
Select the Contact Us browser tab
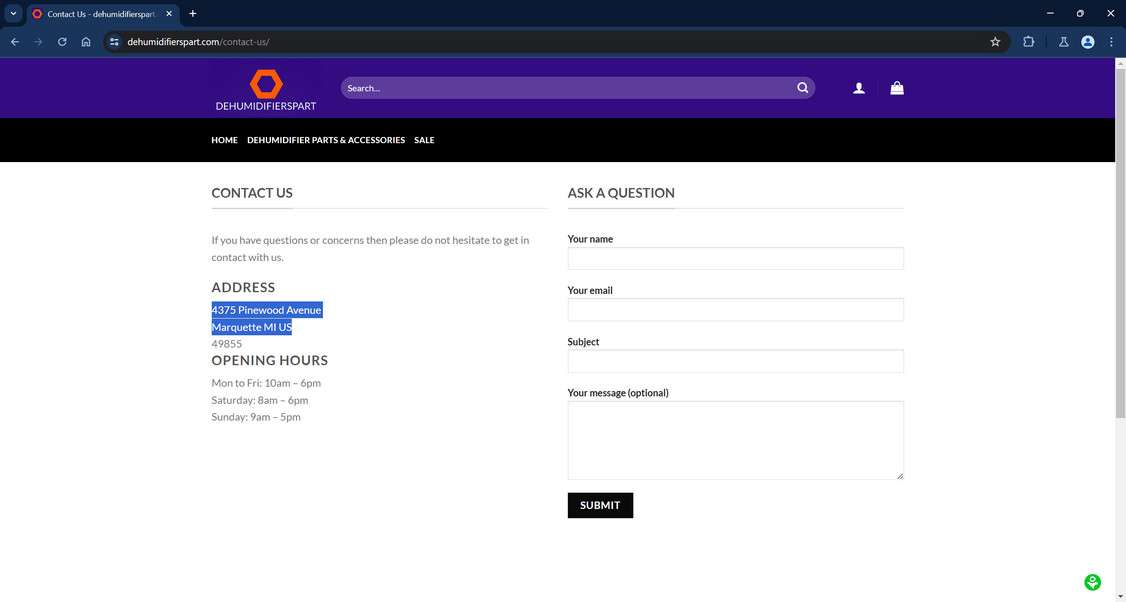pos(101,14)
